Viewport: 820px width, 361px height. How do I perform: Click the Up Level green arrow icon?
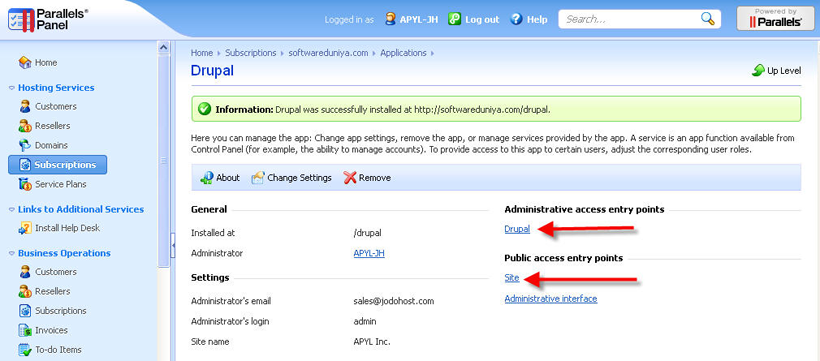click(758, 71)
